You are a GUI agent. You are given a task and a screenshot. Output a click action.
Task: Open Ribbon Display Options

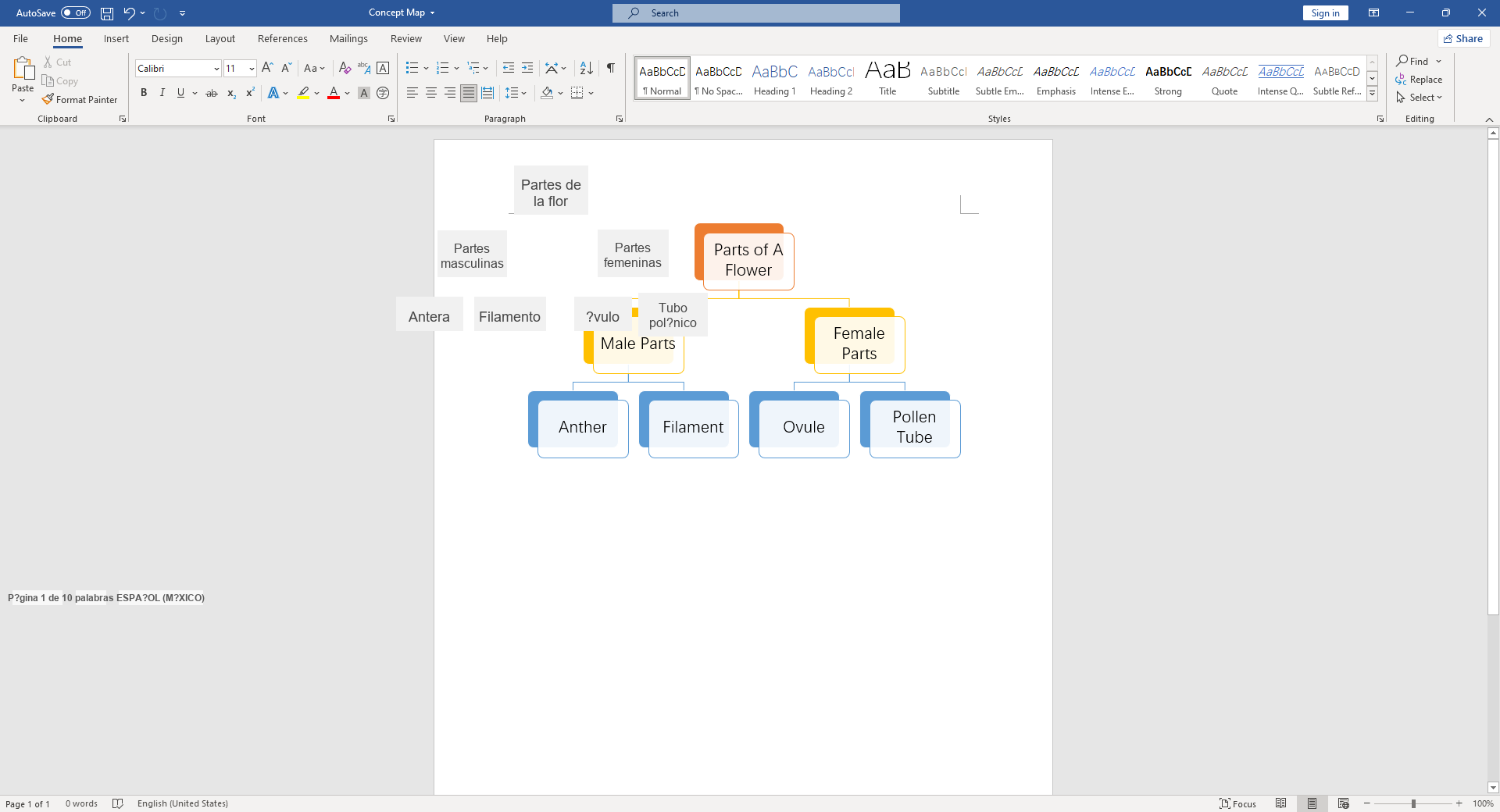coord(1373,13)
